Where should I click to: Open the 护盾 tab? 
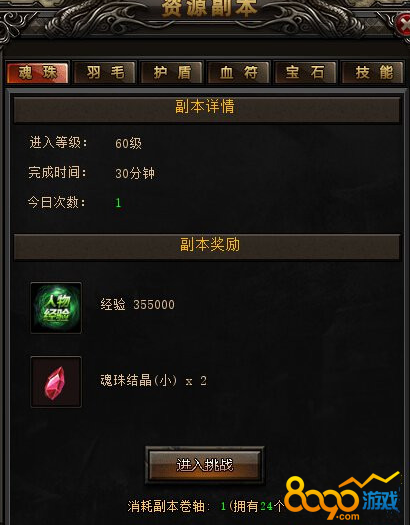(172, 72)
